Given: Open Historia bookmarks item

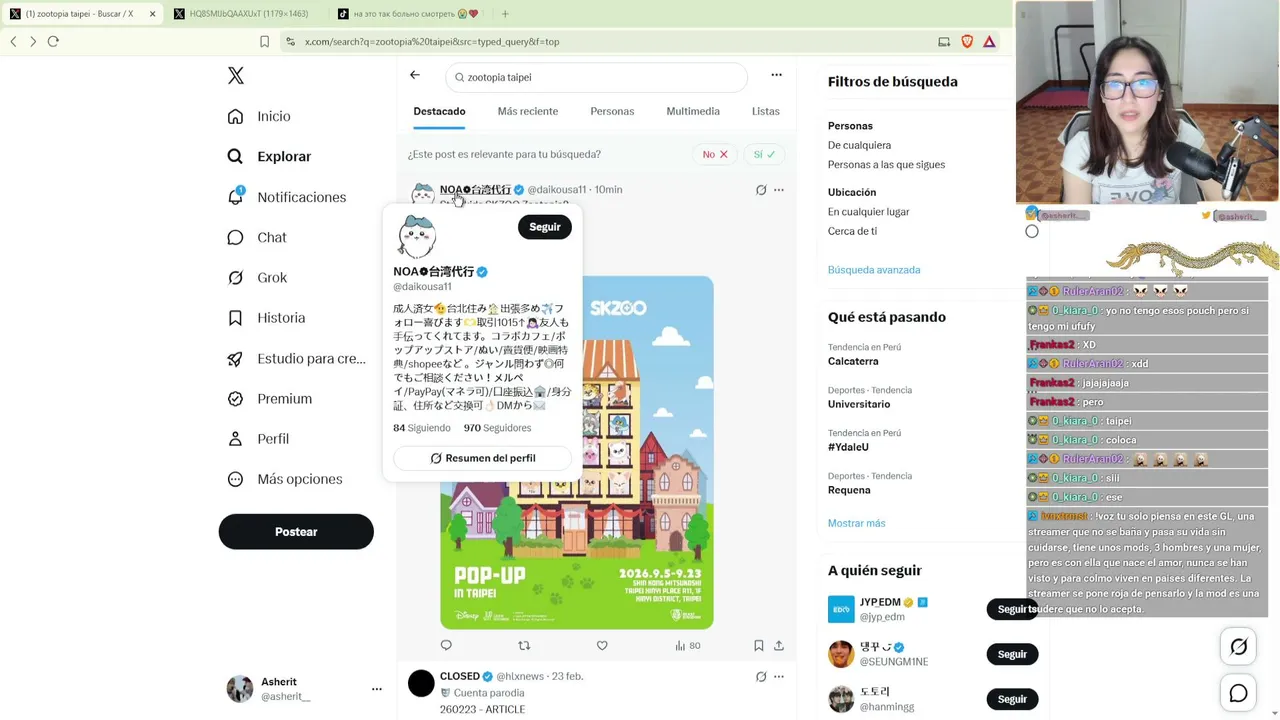Looking at the screenshot, I should pyautogui.click(x=266, y=318).
